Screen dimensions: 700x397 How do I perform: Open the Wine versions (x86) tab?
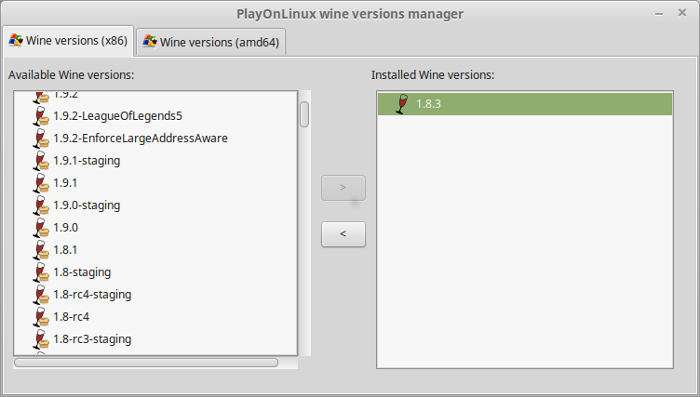point(68,41)
